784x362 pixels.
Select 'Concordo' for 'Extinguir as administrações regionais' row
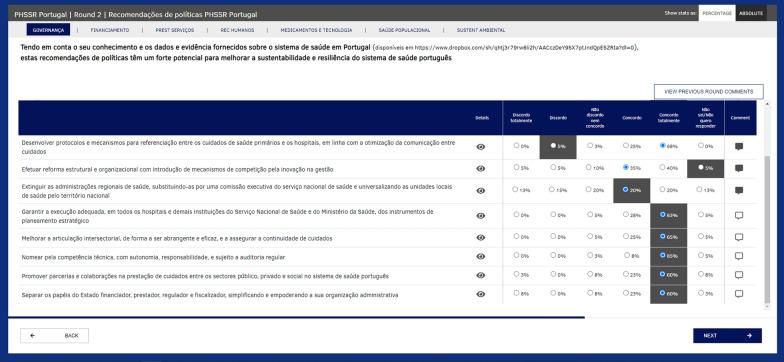626,190
